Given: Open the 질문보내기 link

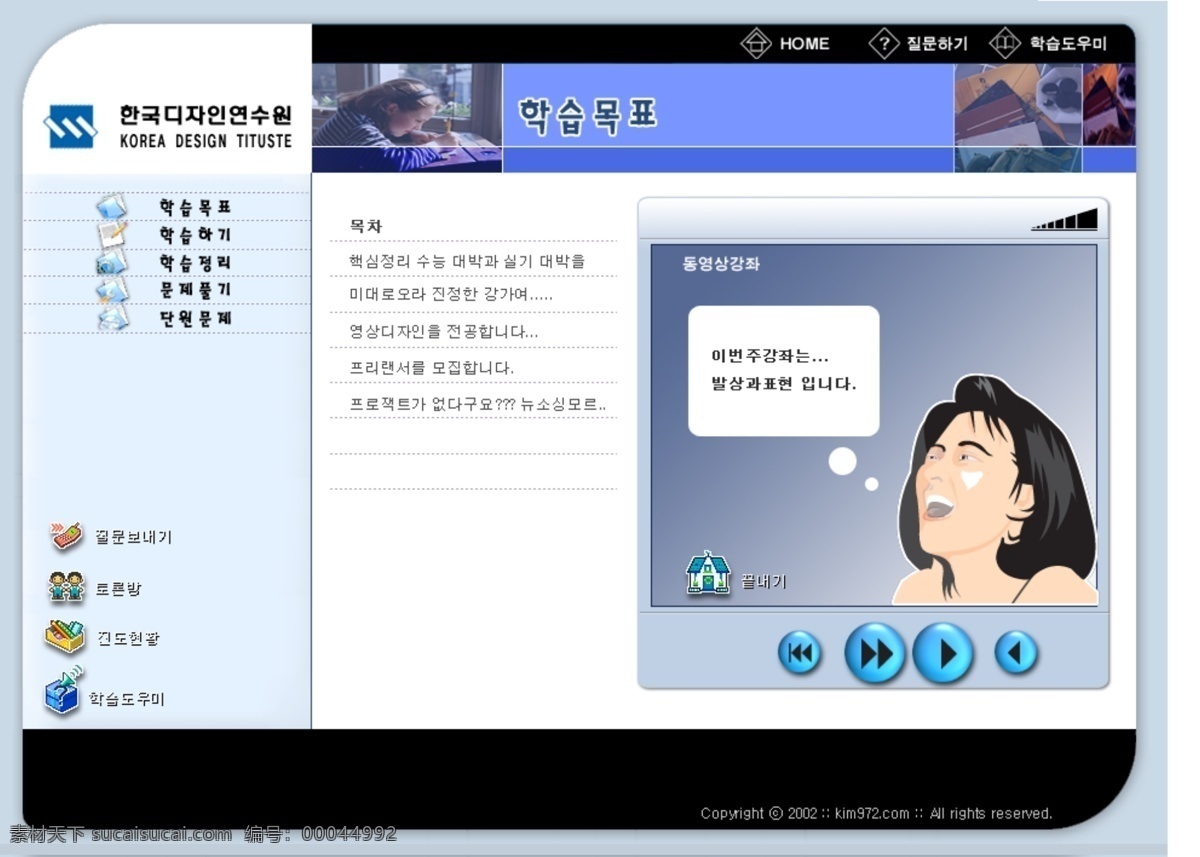Looking at the screenshot, I should (134, 537).
